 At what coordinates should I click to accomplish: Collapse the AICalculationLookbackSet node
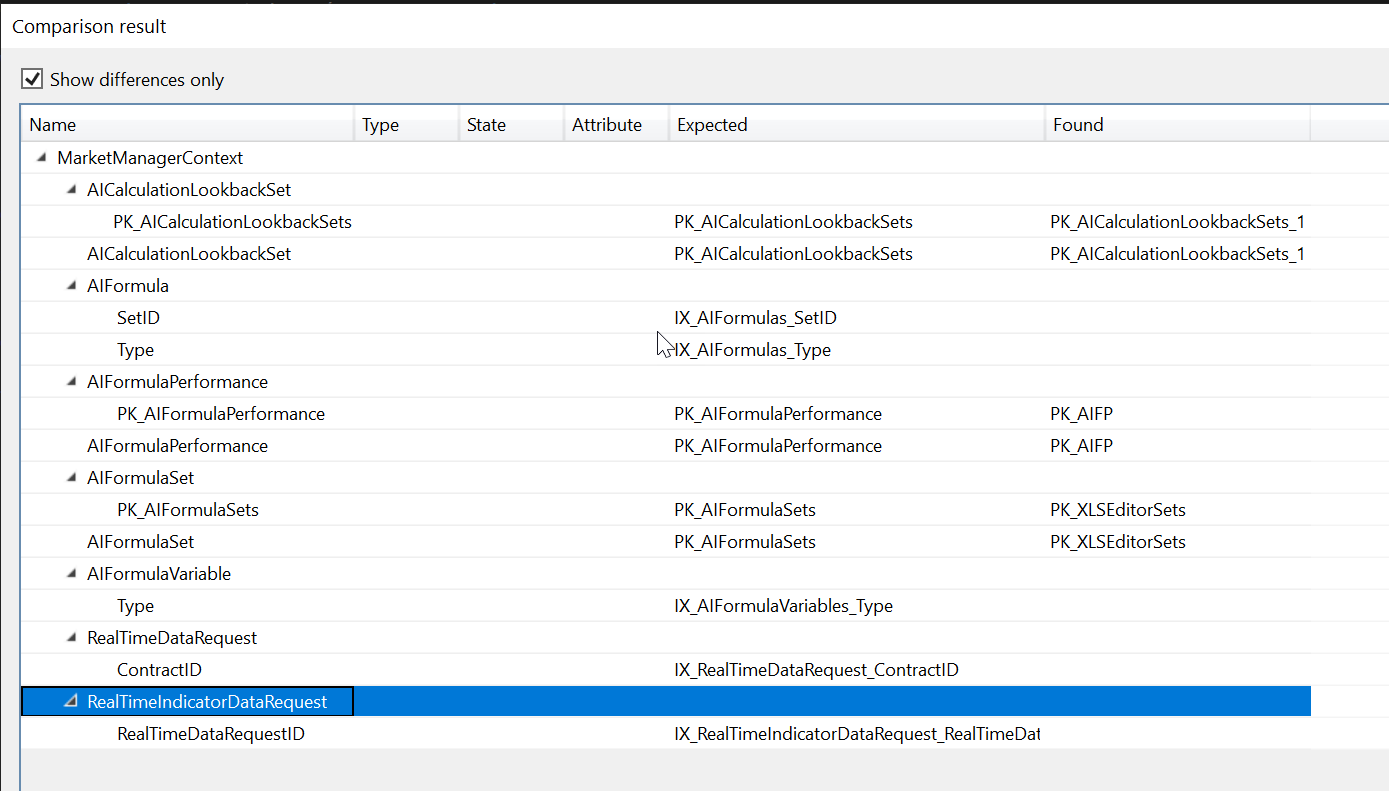point(70,189)
